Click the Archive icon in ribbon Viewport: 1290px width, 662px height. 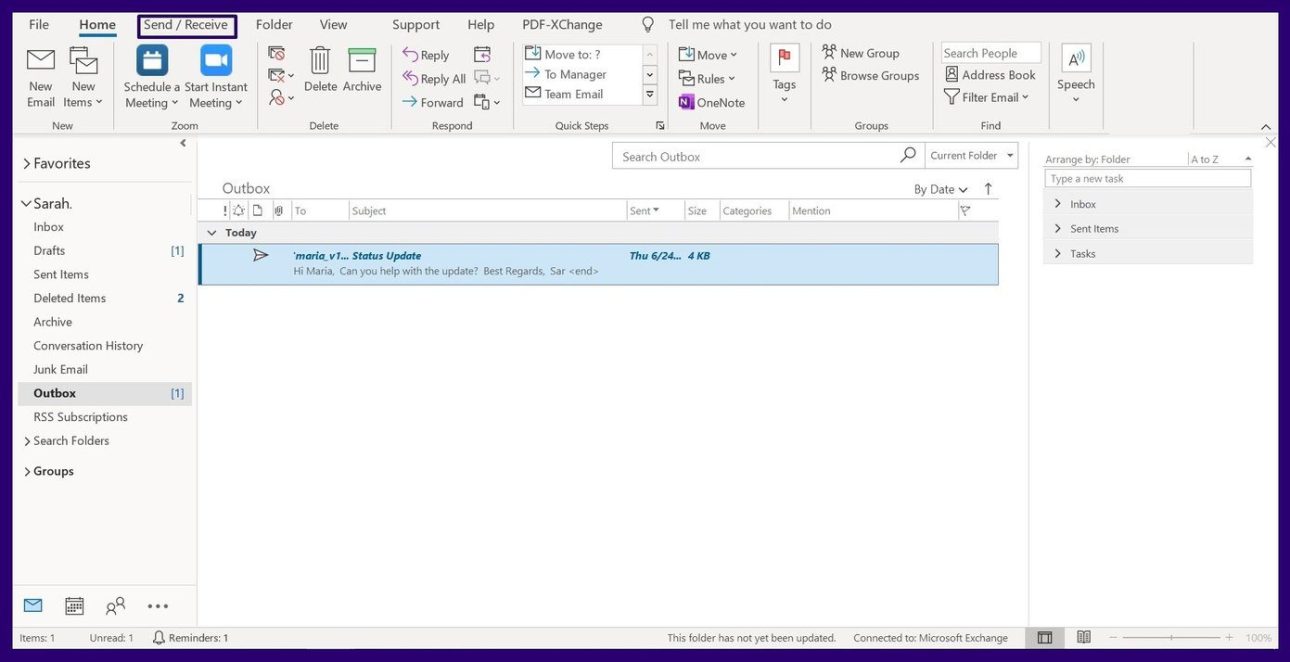(362, 62)
